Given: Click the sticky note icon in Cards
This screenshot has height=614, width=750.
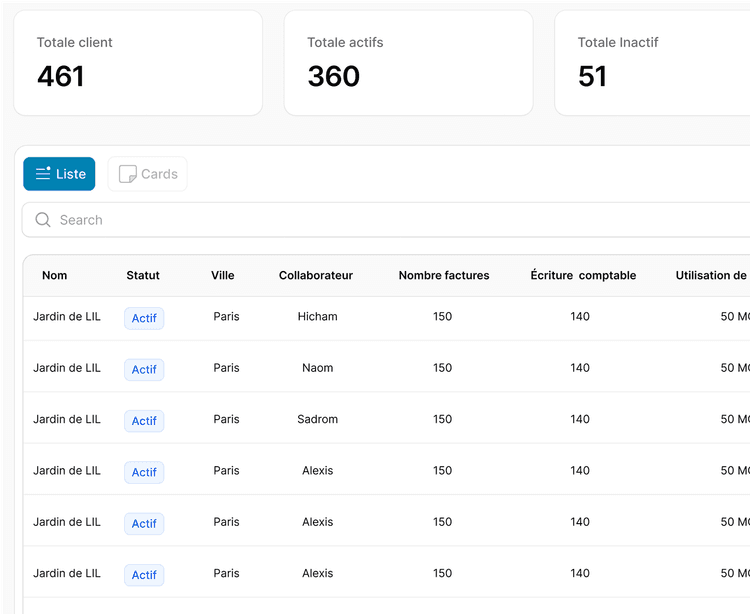Looking at the screenshot, I should coord(127,174).
